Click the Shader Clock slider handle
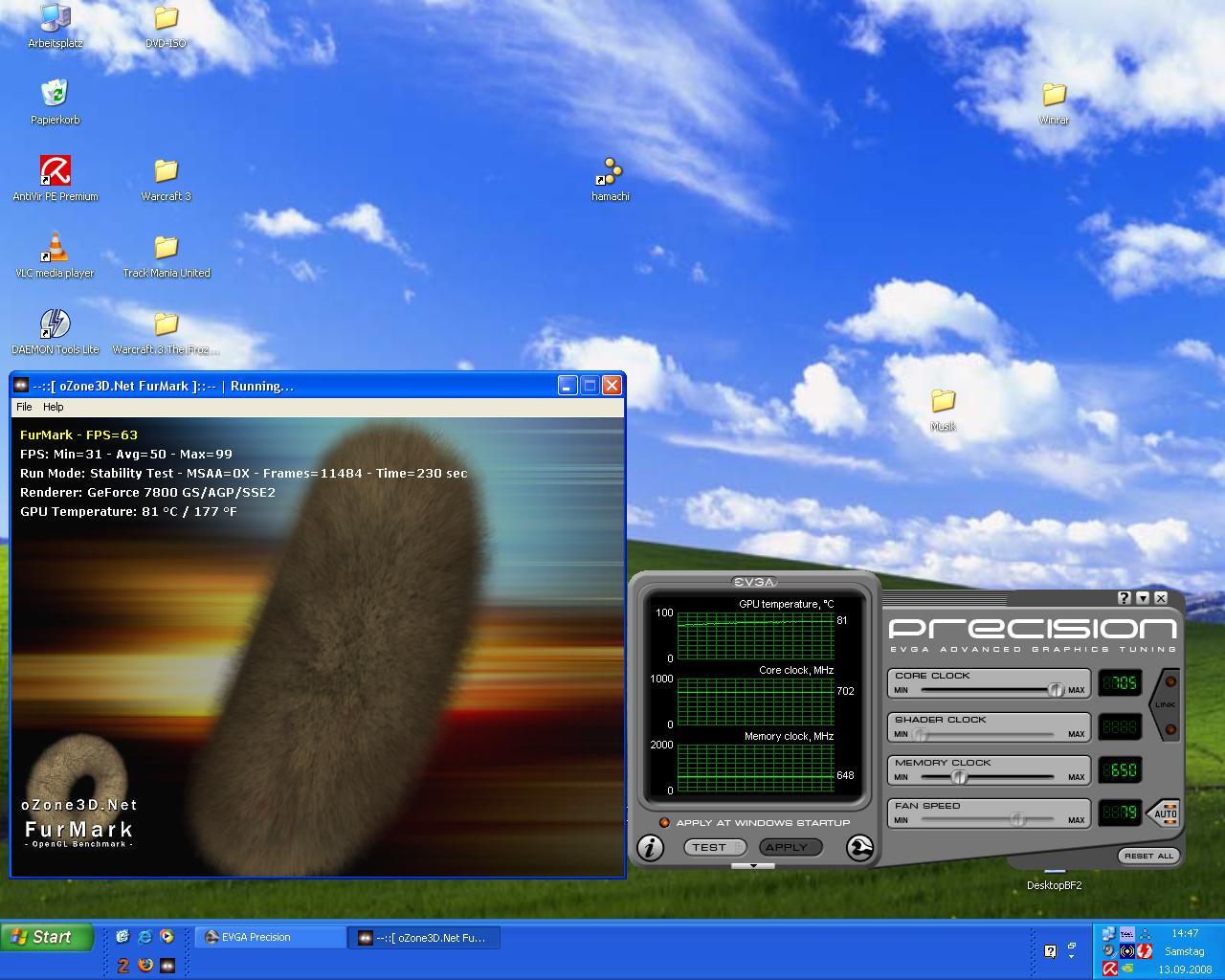This screenshot has width=1225, height=980. (x=920, y=734)
